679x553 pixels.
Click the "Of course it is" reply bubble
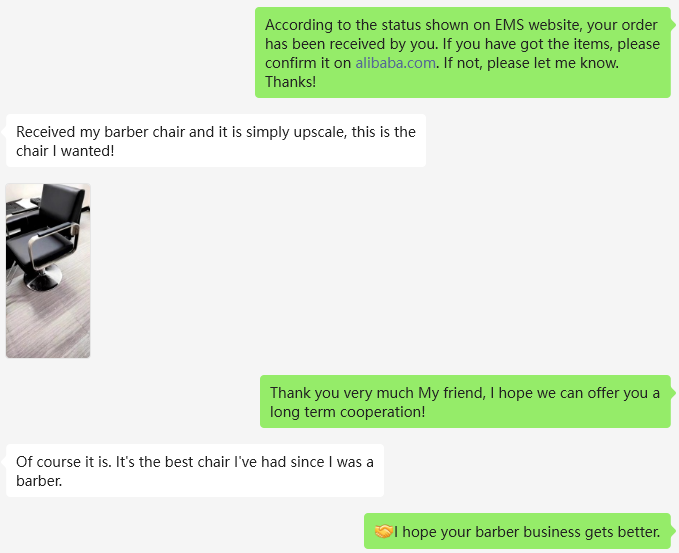tap(195, 470)
